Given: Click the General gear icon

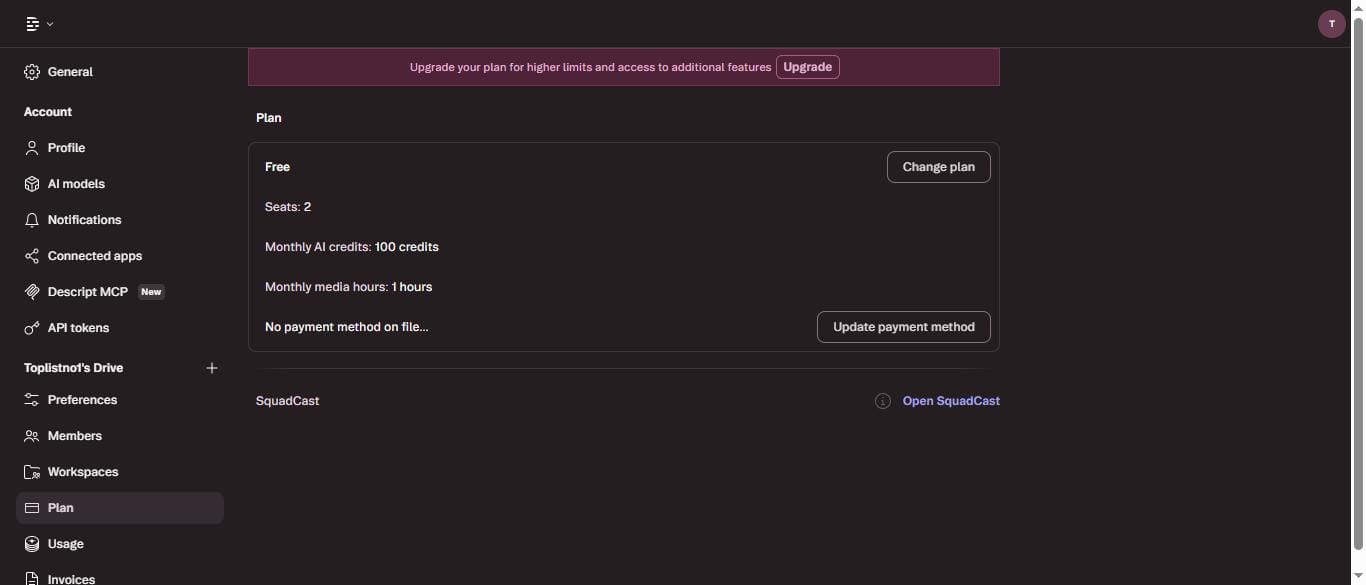Looking at the screenshot, I should point(32,72).
